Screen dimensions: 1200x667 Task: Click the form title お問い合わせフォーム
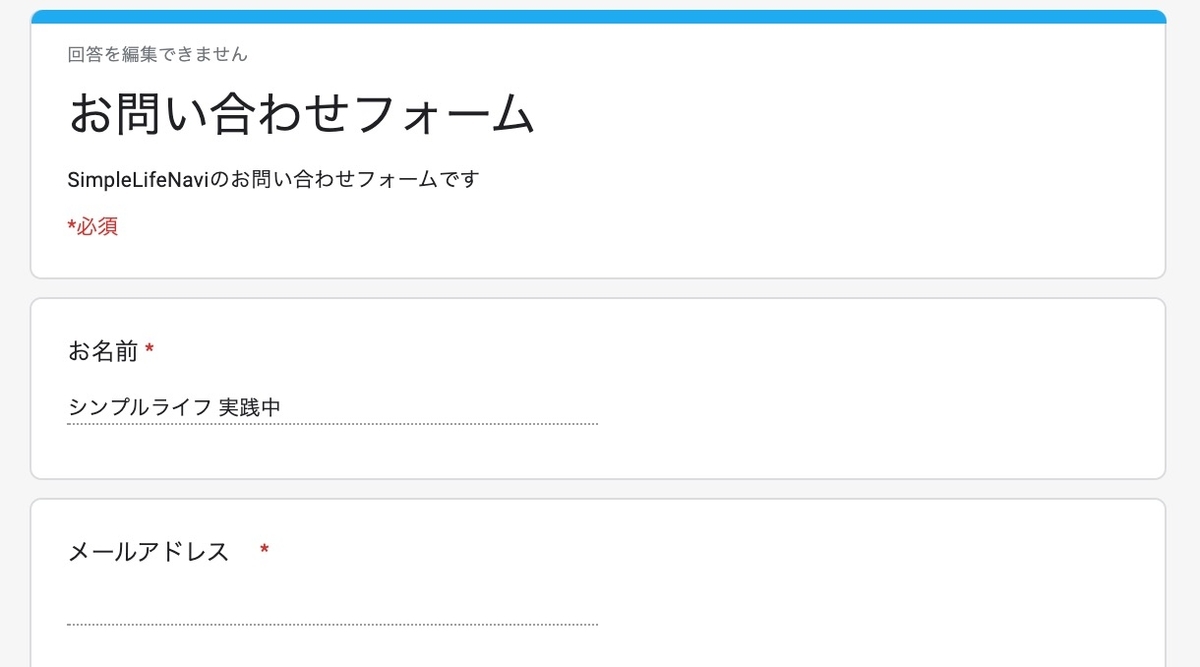tap(300, 113)
